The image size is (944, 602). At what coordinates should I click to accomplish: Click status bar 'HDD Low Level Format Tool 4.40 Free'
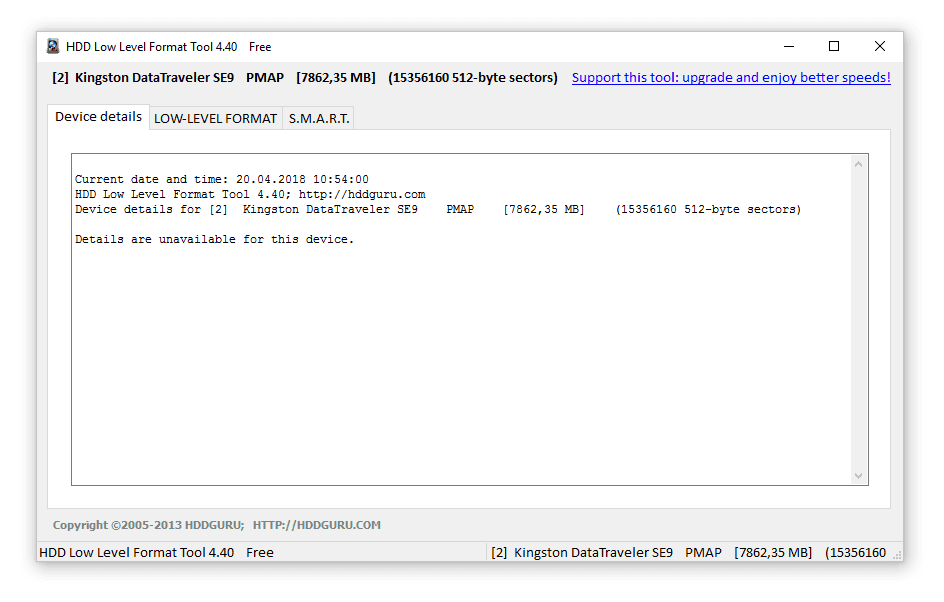(x=157, y=553)
